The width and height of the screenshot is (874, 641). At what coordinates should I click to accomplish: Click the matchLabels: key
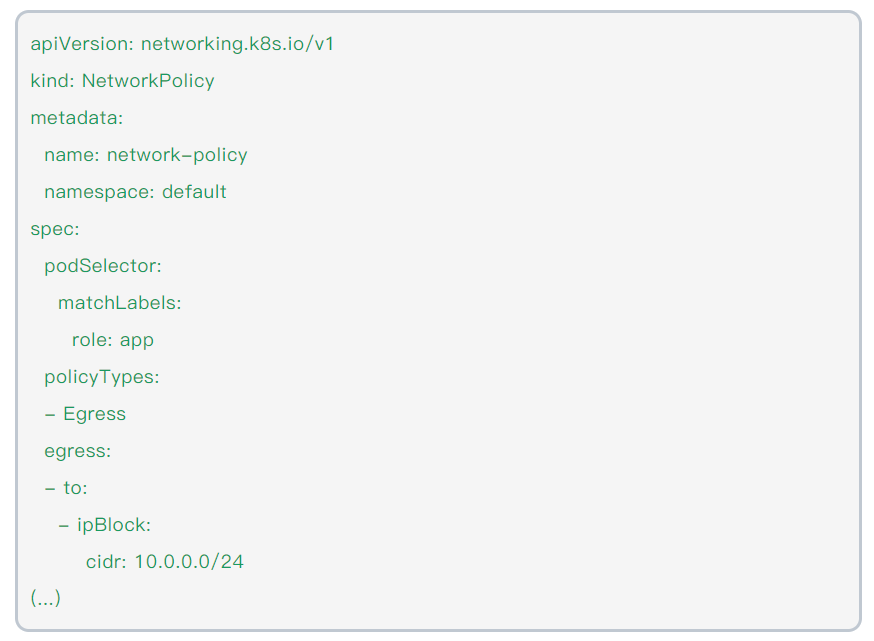(119, 303)
